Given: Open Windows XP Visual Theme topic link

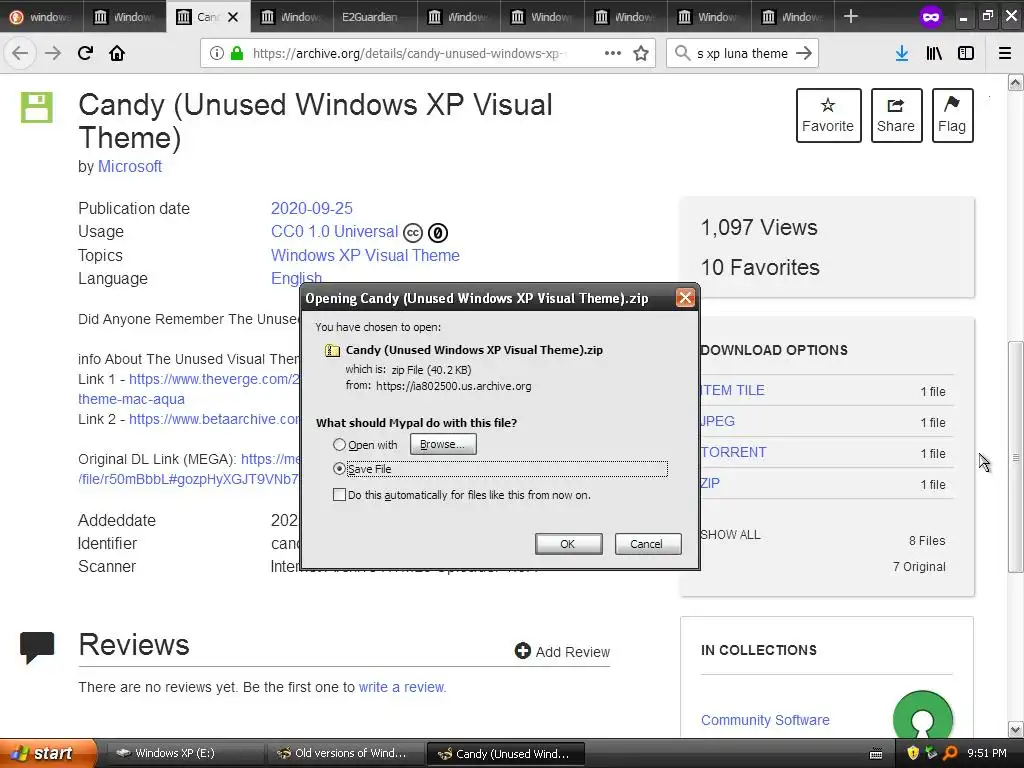Looking at the screenshot, I should click(365, 255).
